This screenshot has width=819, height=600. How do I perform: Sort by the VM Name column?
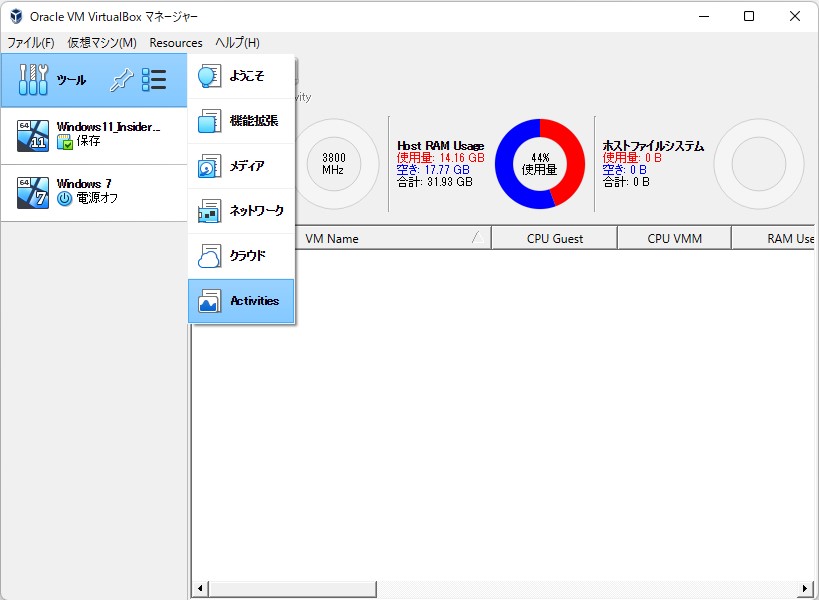point(393,239)
